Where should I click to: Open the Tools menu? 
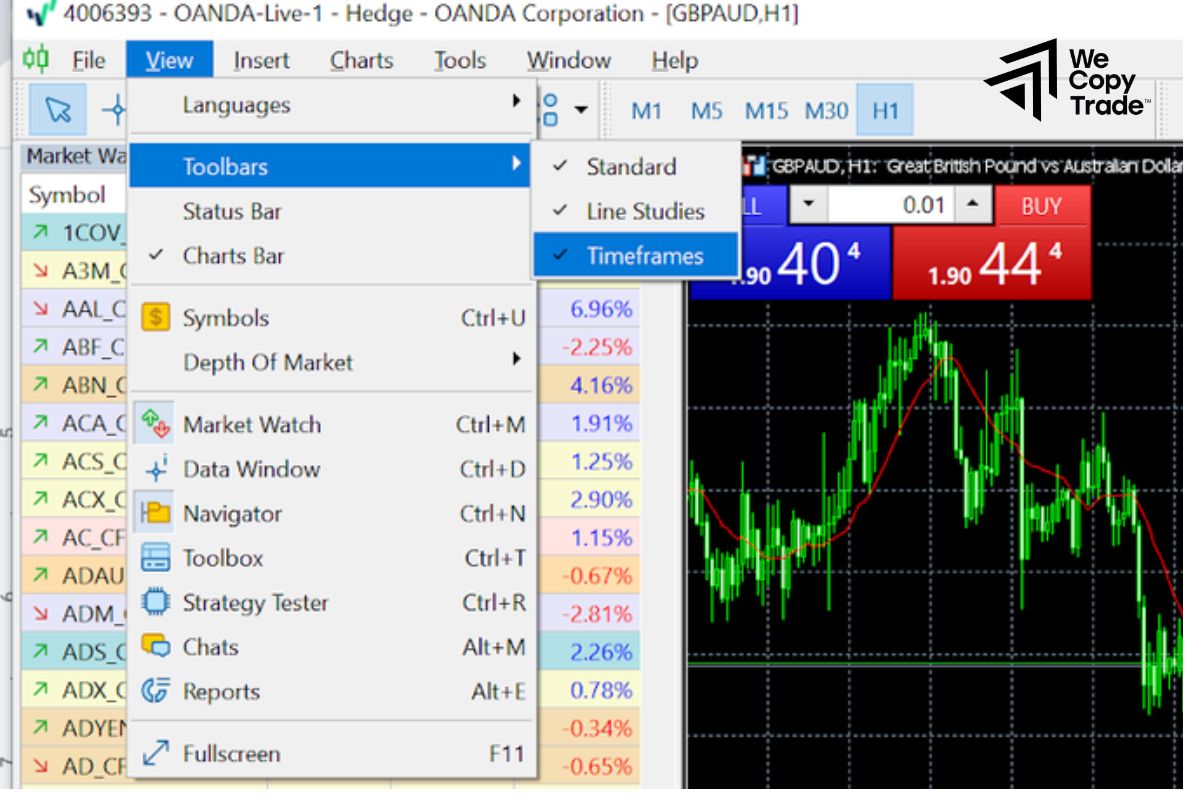pos(459,61)
